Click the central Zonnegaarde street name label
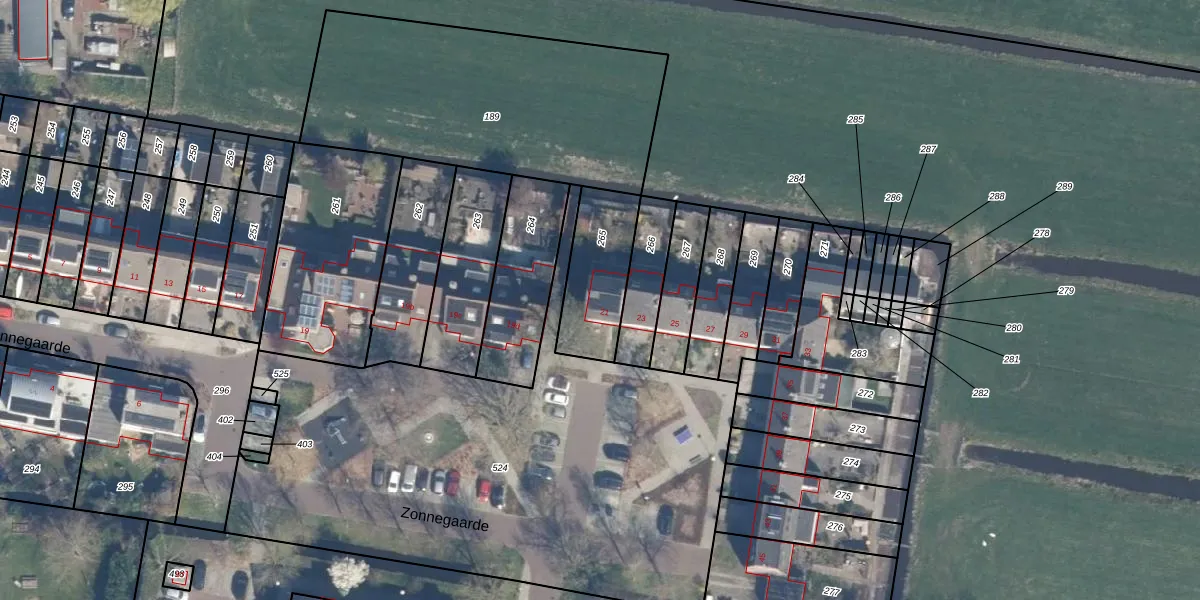This screenshot has height=600, width=1200. 444,519
